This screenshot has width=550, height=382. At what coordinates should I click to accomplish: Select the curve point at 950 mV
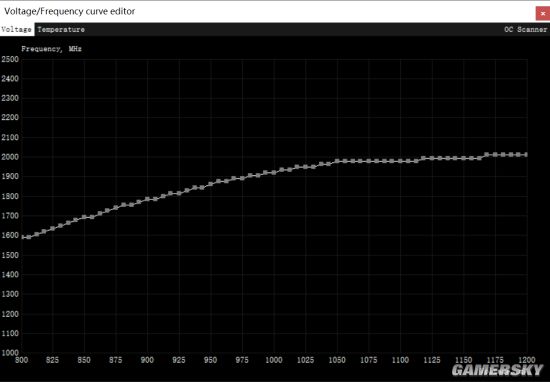click(x=211, y=184)
